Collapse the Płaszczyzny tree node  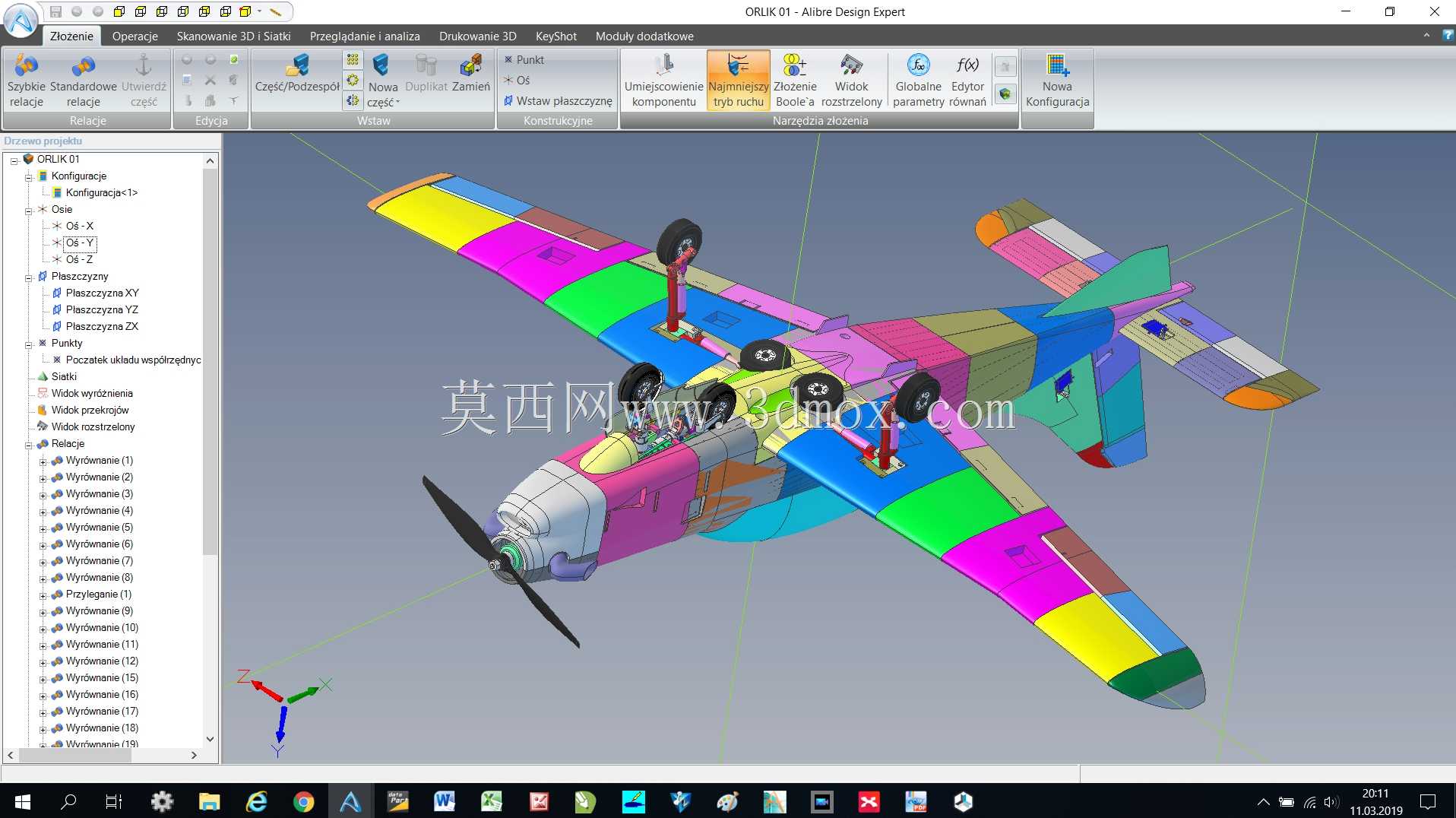(28, 277)
